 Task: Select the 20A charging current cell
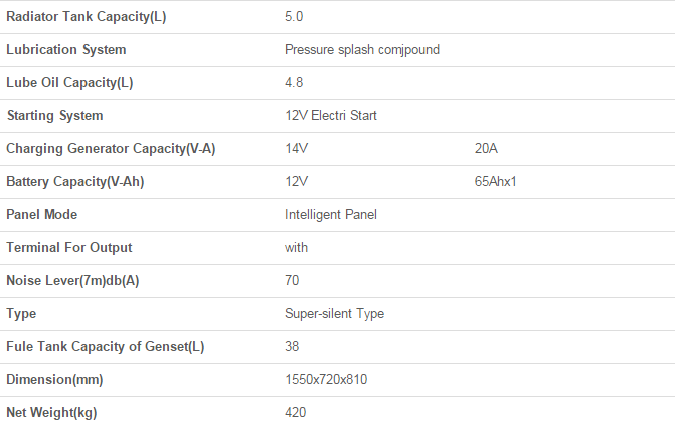pyautogui.click(x=486, y=149)
